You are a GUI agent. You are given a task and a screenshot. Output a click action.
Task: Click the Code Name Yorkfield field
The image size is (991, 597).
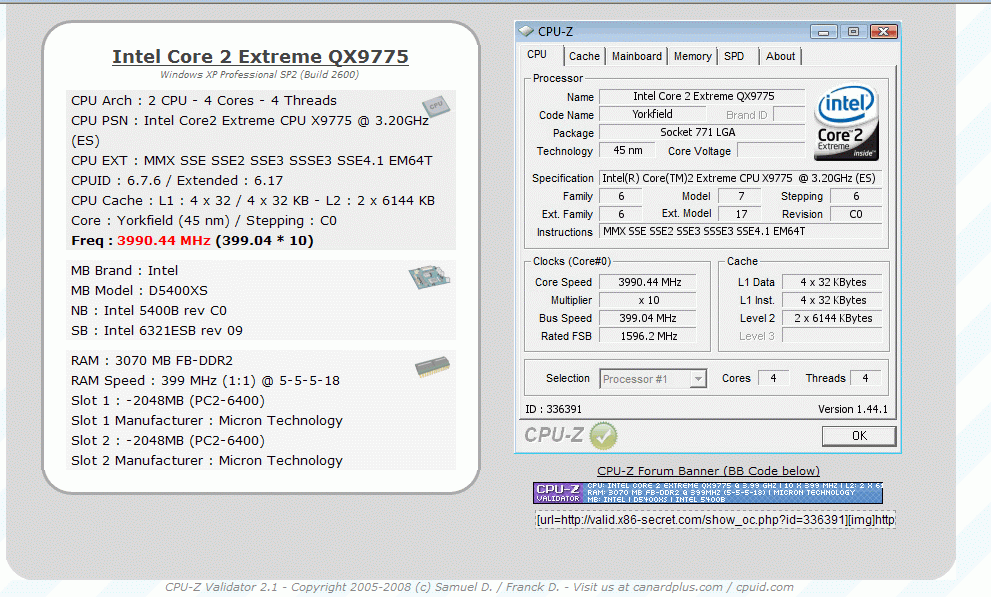pos(652,114)
